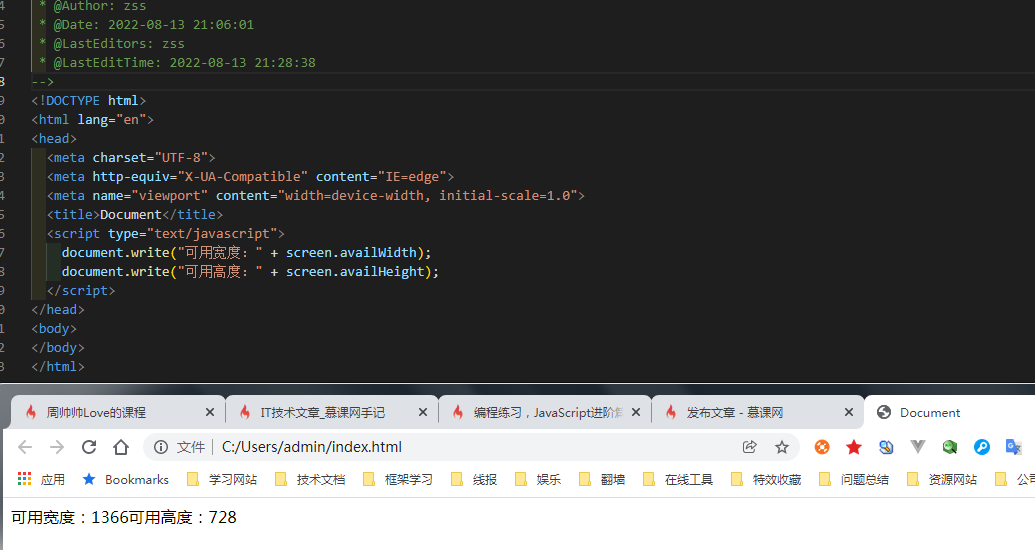This screenshot has height=550, width=1035.
Task: Close the IT技术文章_慕课网手记 tab
Action: [423, 412]
